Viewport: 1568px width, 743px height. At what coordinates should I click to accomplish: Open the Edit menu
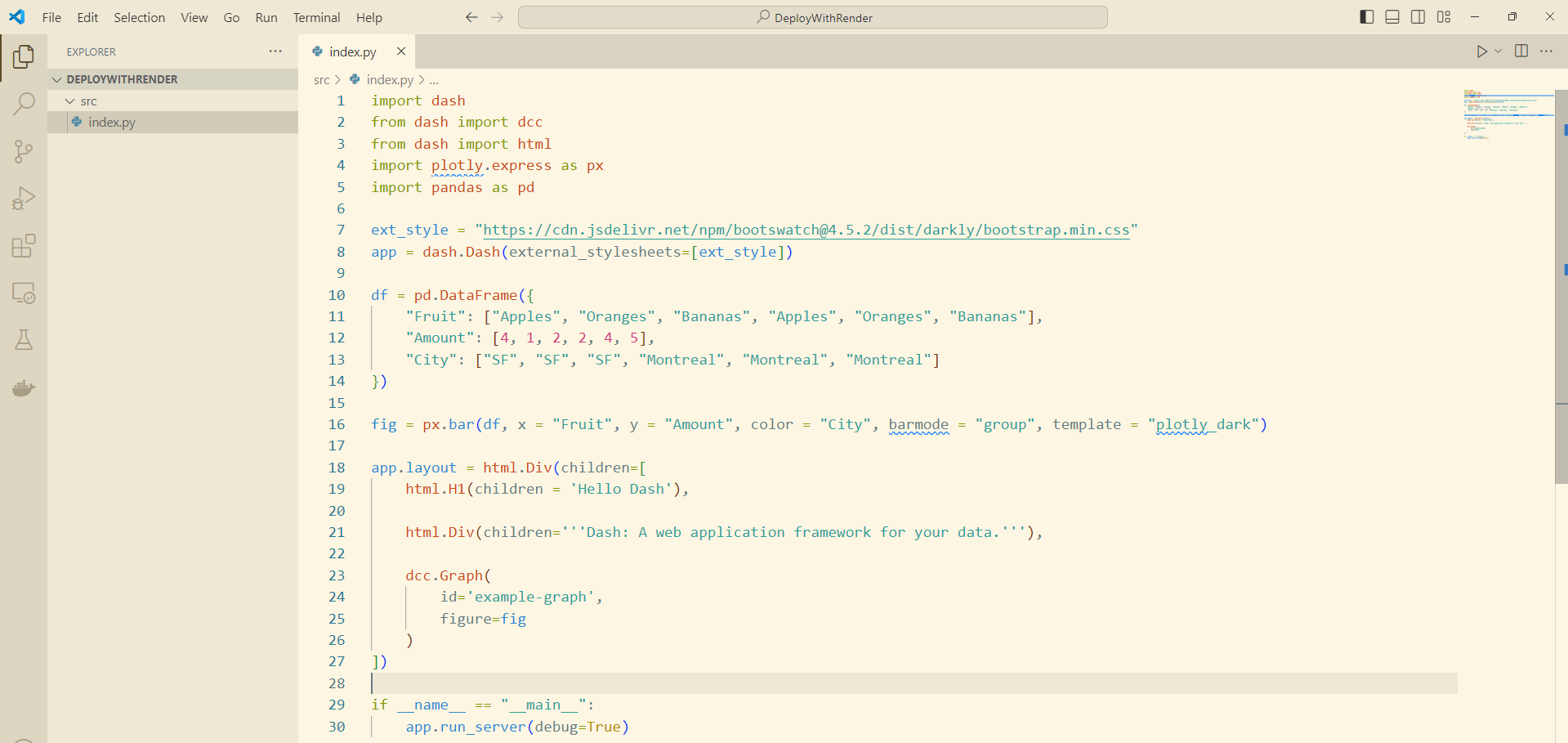pyautogui.click(x=87, y=17)
